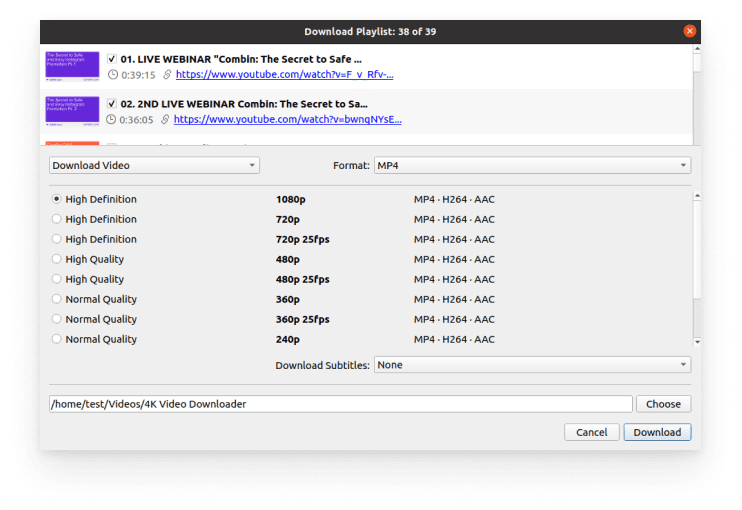Open the Format MP4 dropdown

pyautogui.click(x=532, y=165)
